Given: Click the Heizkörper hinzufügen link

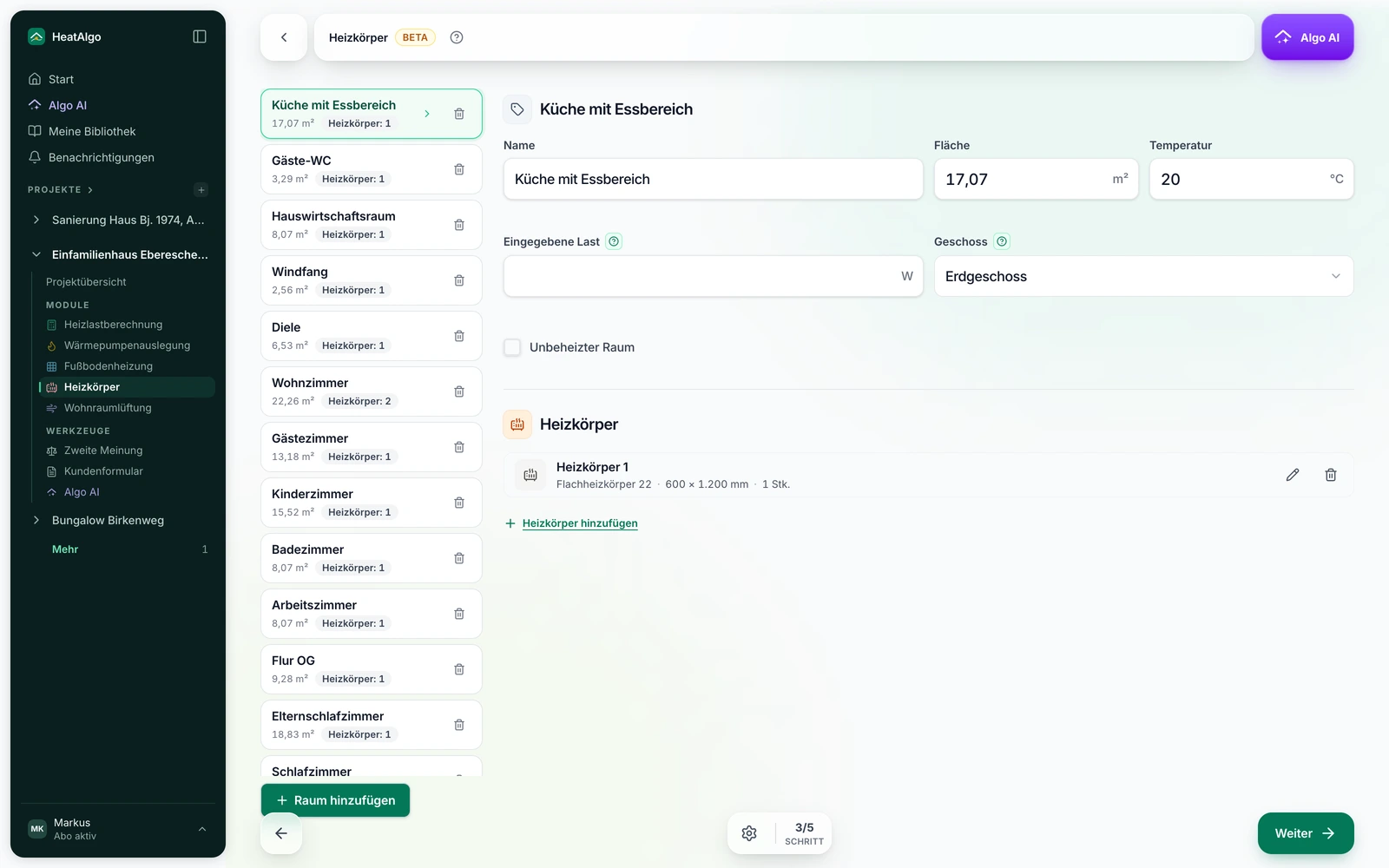Looking at the screenshot, I should point(580,523).
